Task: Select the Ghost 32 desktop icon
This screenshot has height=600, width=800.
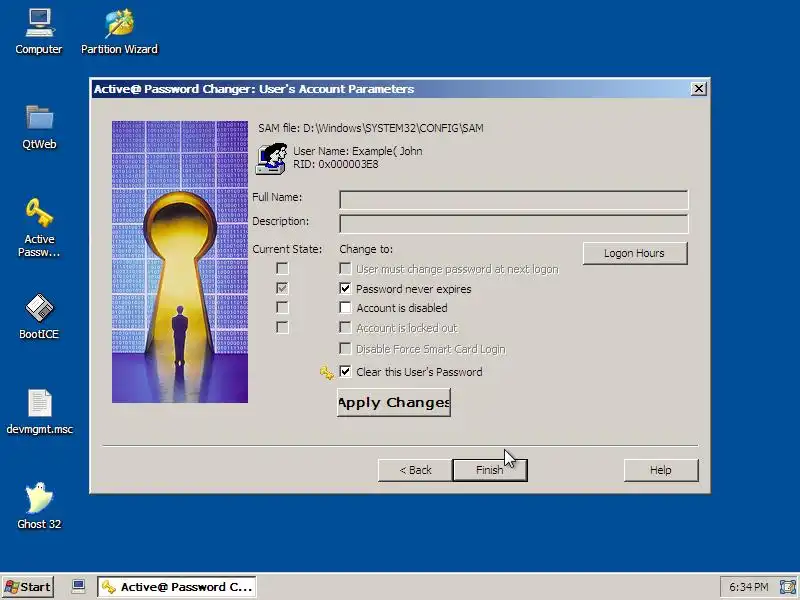Action: pos(39,507)
